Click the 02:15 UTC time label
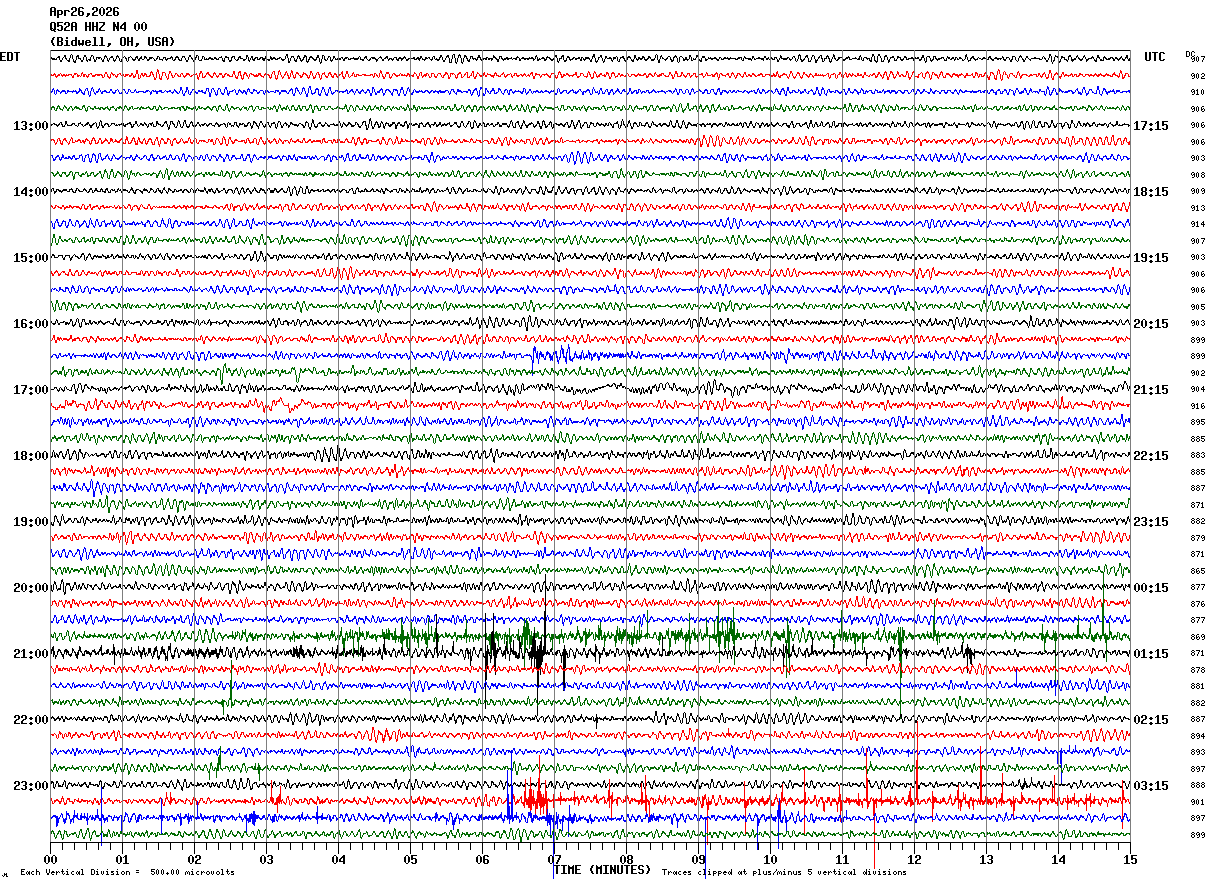 1151,720
